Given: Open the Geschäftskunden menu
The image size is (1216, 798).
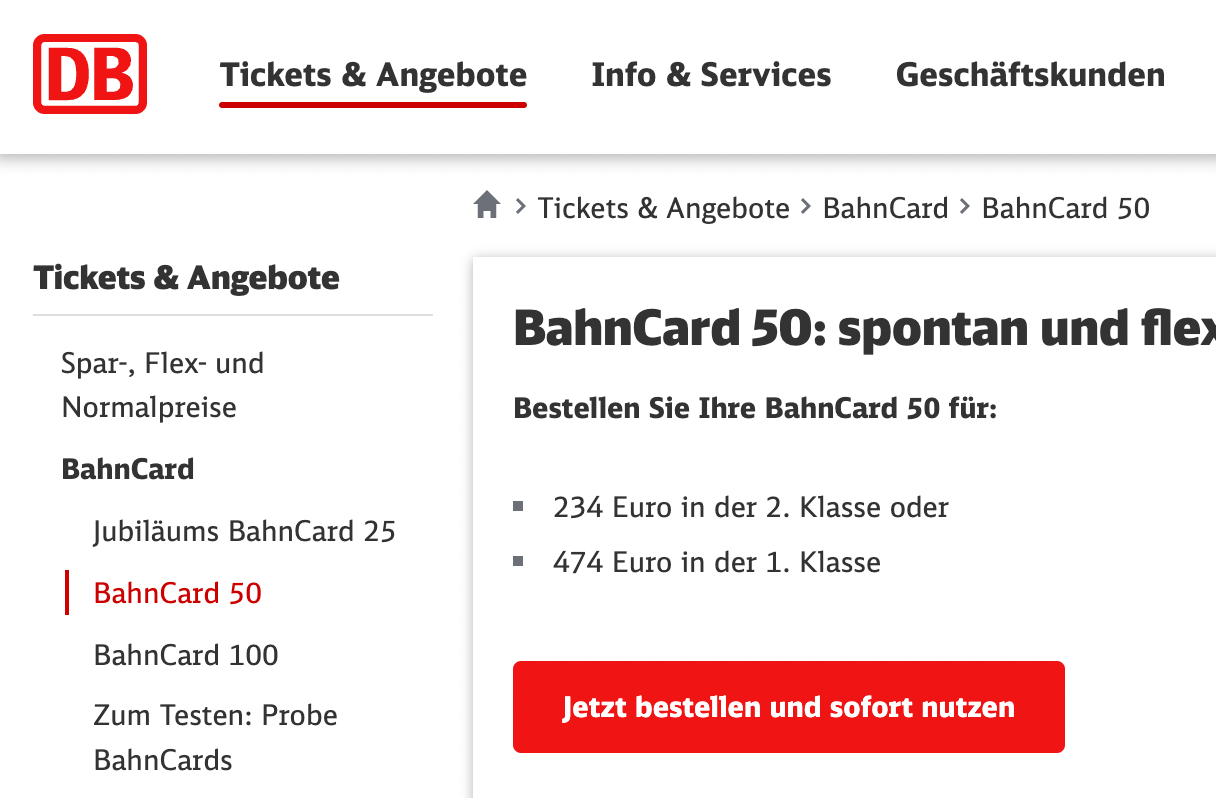Looking at the screenshot, I should (1030, 75).
